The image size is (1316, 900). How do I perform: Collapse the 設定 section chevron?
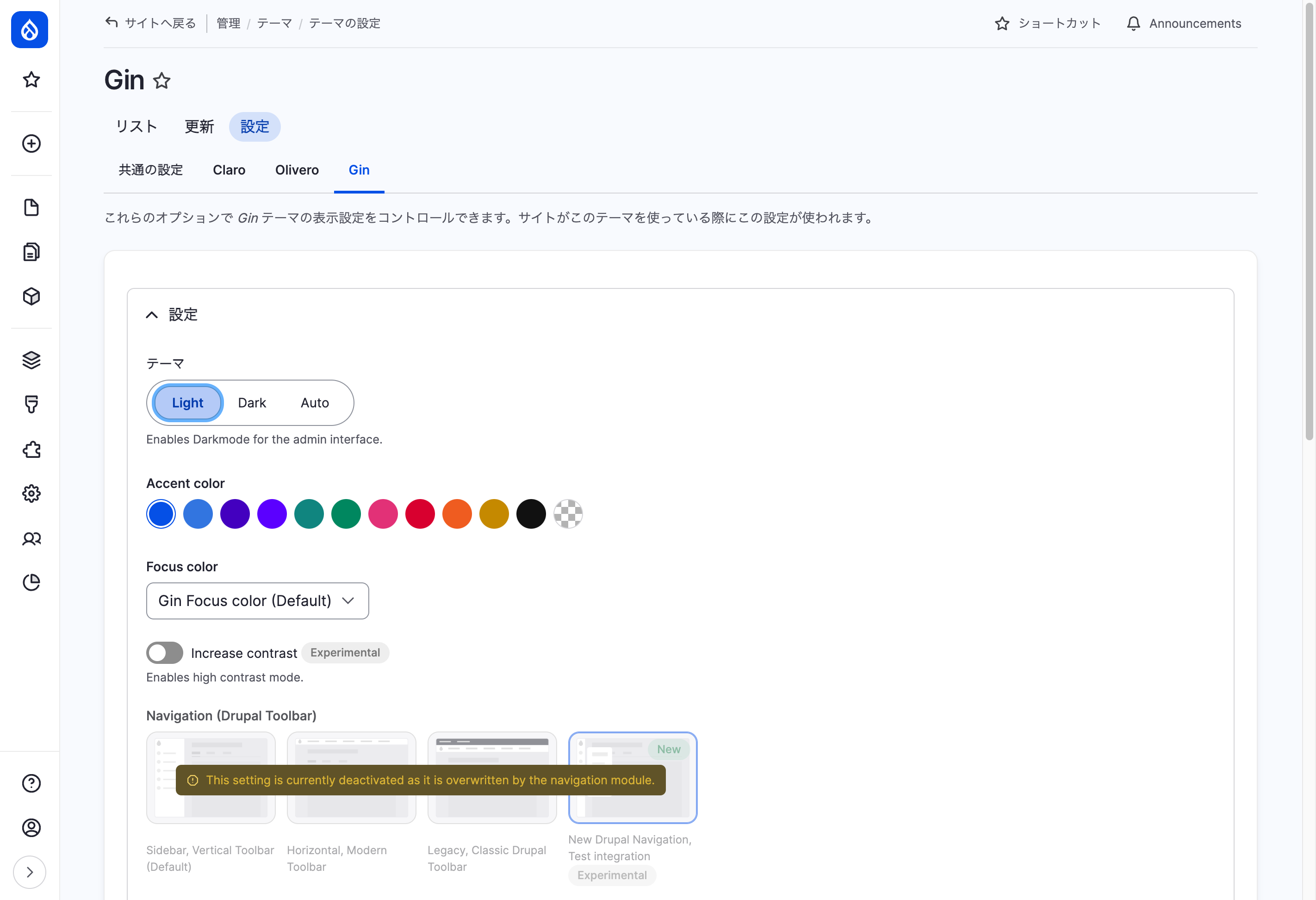coord(152,315)
